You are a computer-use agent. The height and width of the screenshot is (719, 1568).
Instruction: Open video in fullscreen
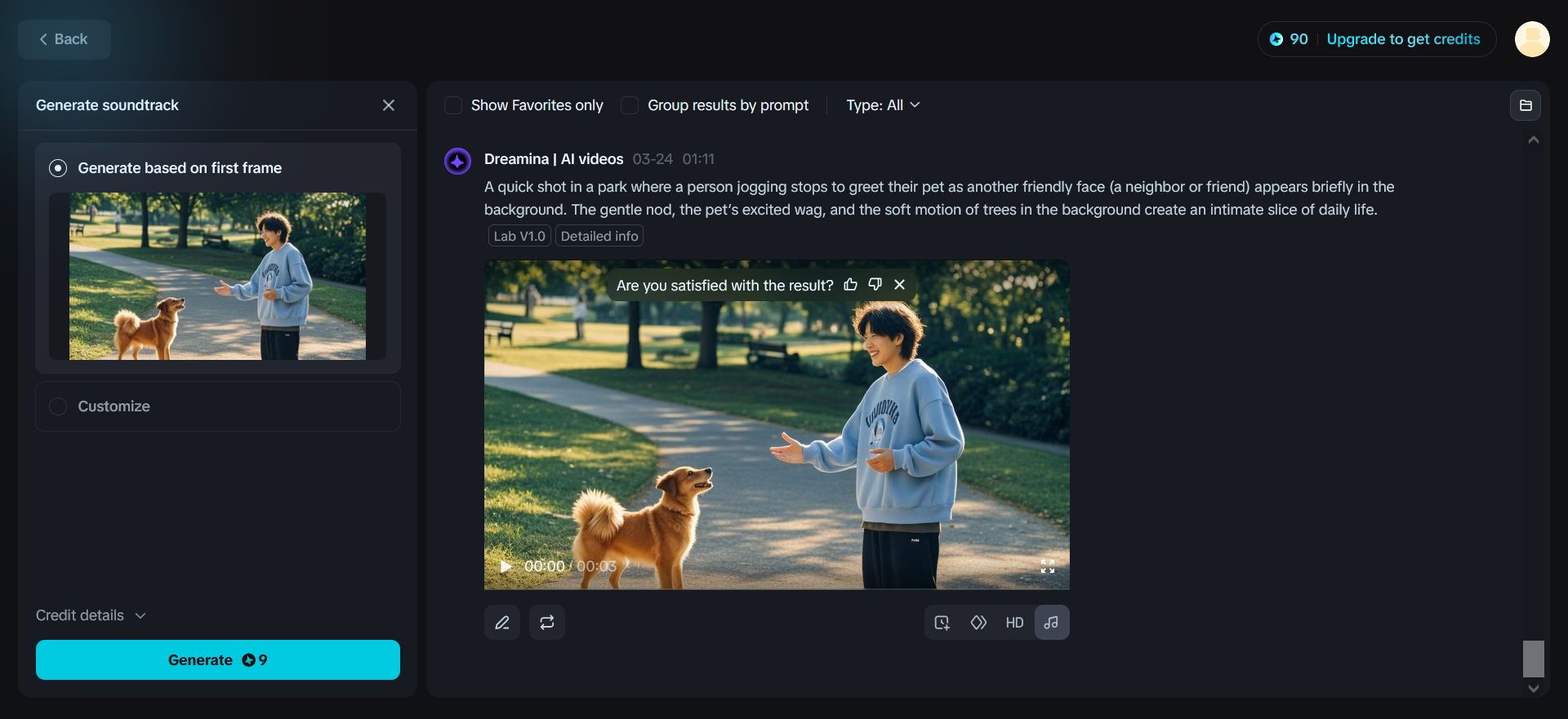coord(1048,566)
